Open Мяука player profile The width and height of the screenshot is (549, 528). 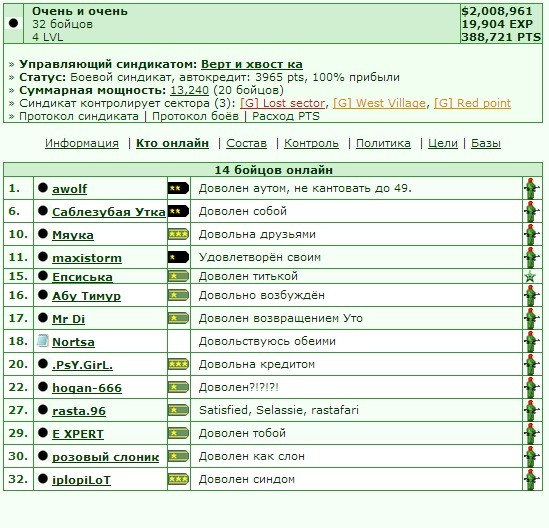(x=73, y=235)
